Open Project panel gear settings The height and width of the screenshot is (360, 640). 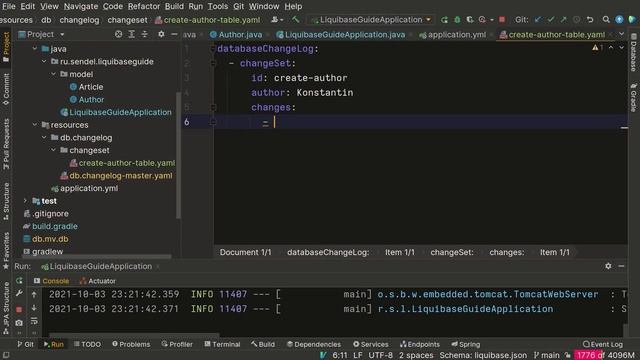pyautogui.click(x=161, y=34)
